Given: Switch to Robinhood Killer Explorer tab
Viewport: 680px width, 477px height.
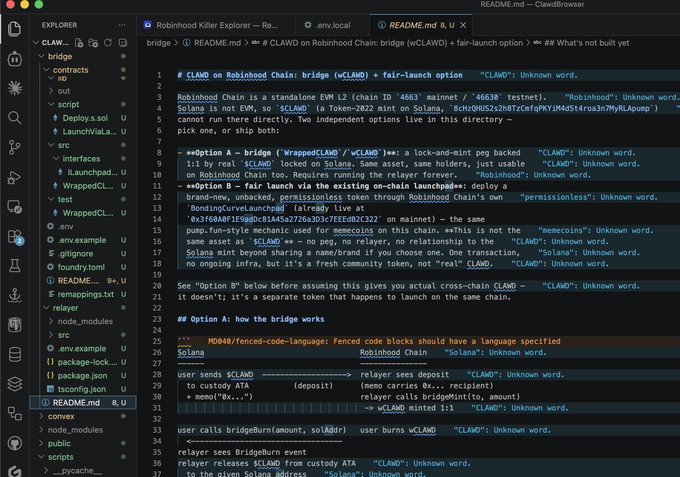Looking at the screenshot, I should point(216,25).
